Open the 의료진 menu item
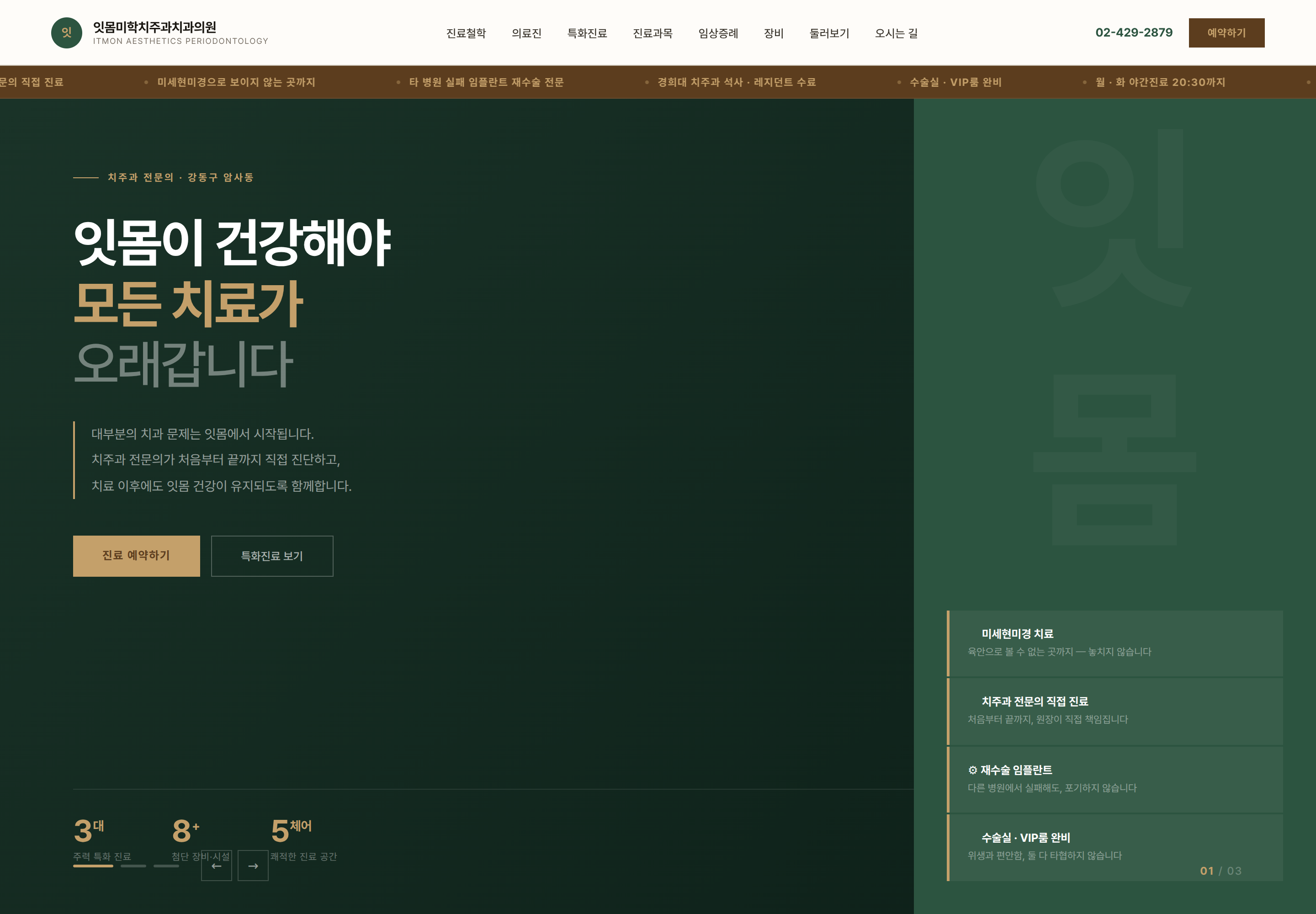Image resolution: width=1316 pixels, height=914 pixels. (526, 33)
